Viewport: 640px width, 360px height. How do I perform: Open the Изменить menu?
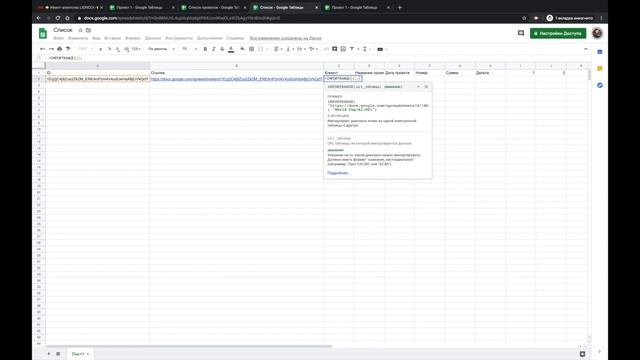pyautogui.click(x=78, y=38)
